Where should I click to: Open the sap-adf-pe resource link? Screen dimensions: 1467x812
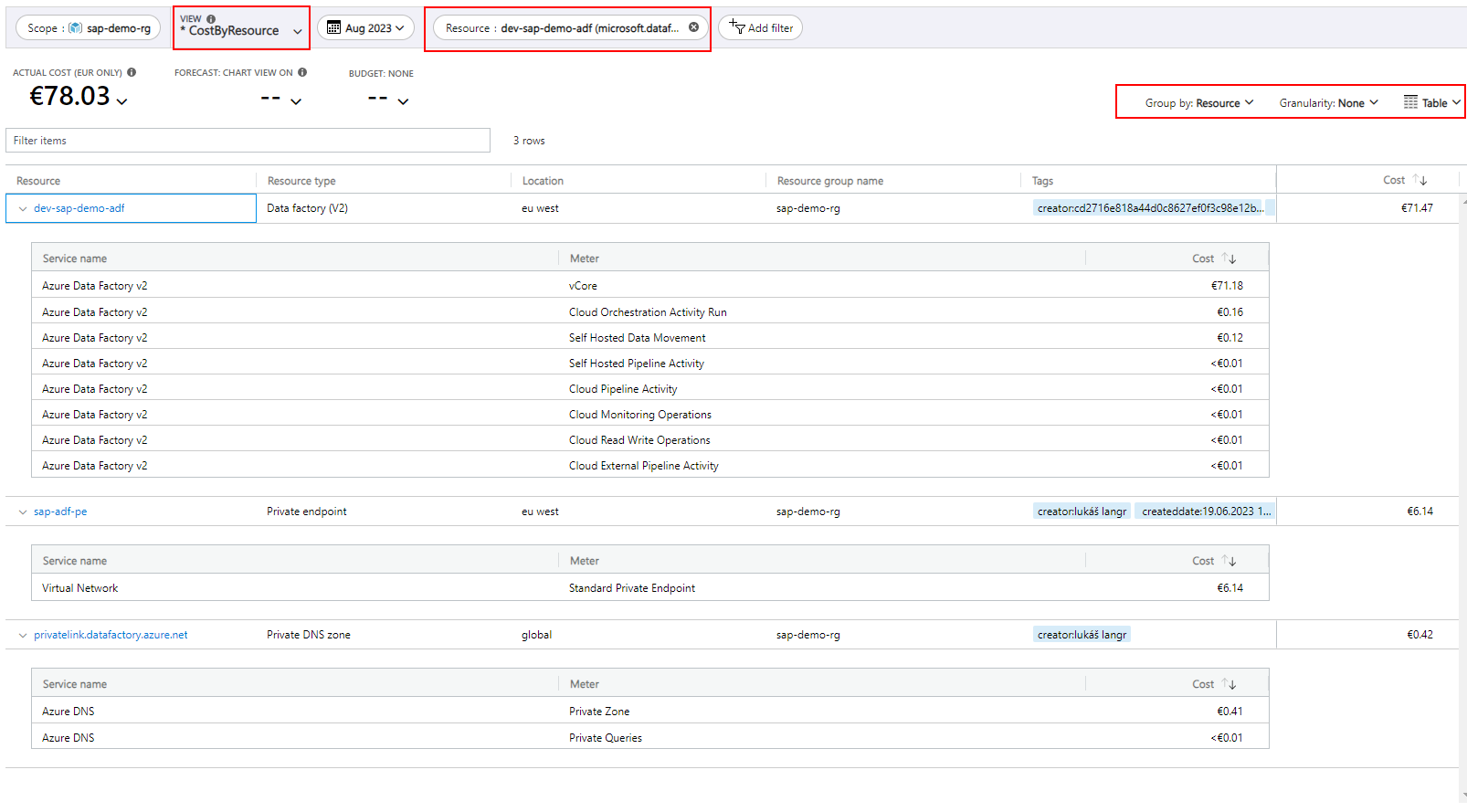[60, 511]
